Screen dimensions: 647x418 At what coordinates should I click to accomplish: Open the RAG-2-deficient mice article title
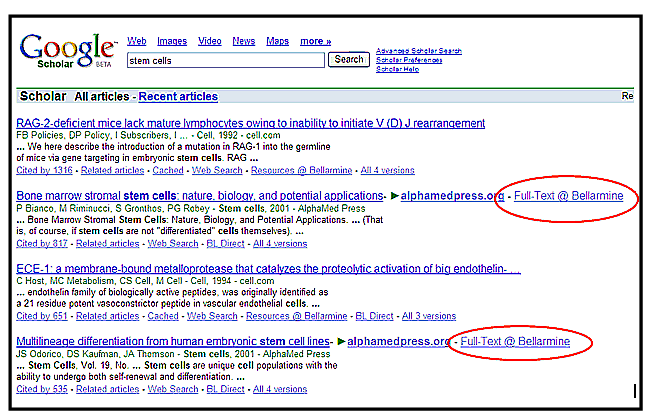coord(250,123)
